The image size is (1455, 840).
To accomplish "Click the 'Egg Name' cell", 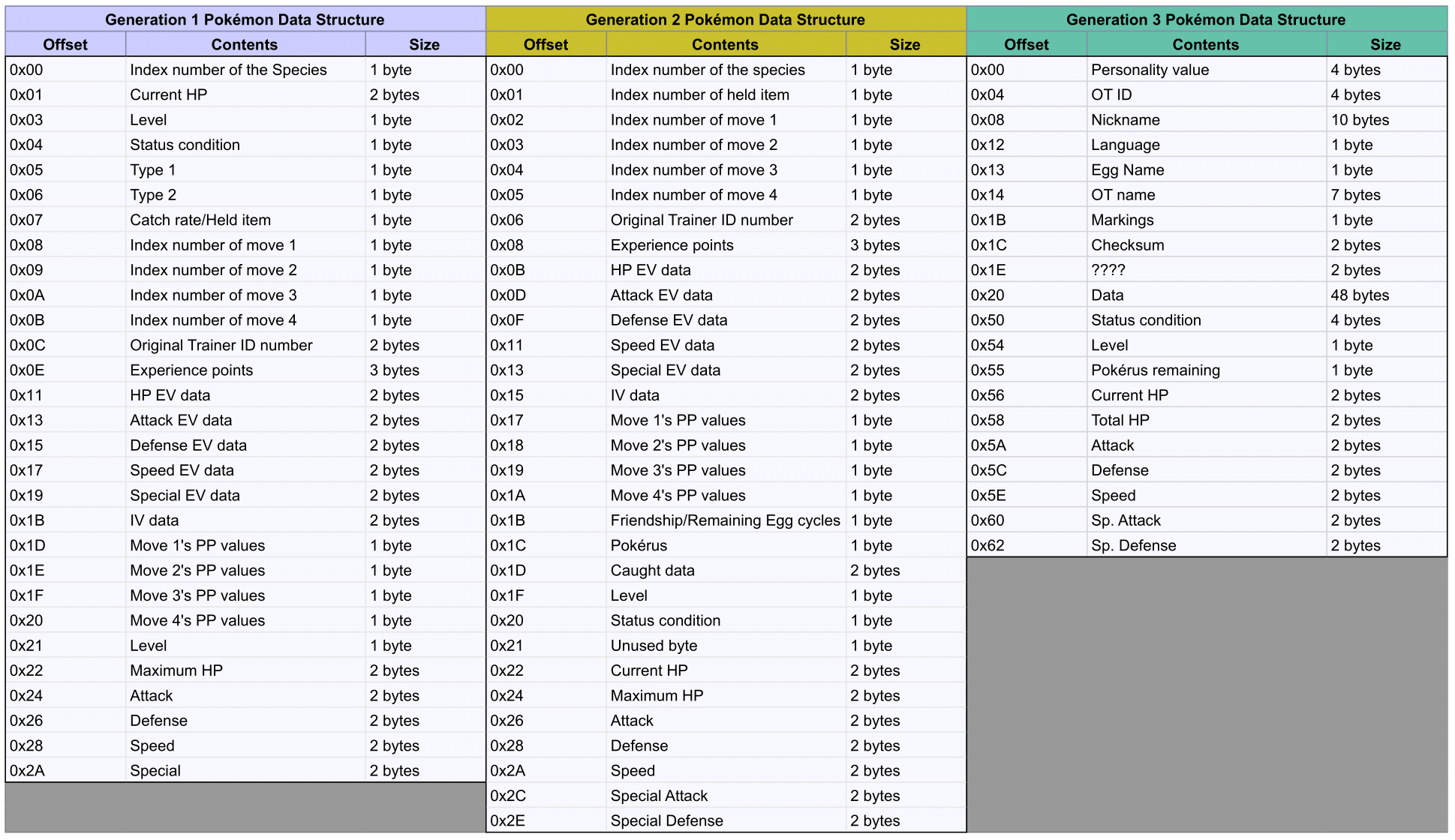I will [x=1207, y=169].
